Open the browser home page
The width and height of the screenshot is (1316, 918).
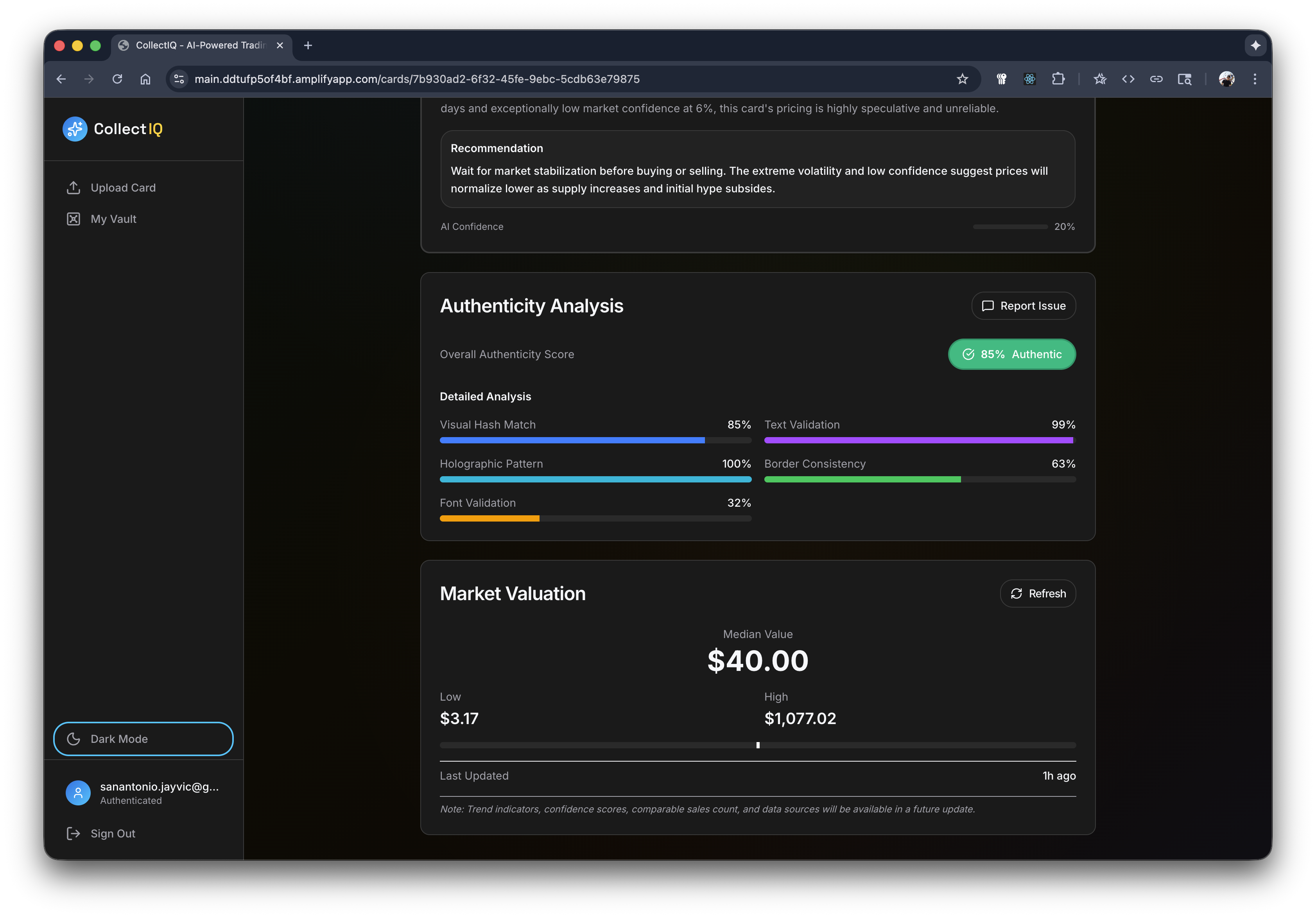pyautogui.click(x=145, y=79)
